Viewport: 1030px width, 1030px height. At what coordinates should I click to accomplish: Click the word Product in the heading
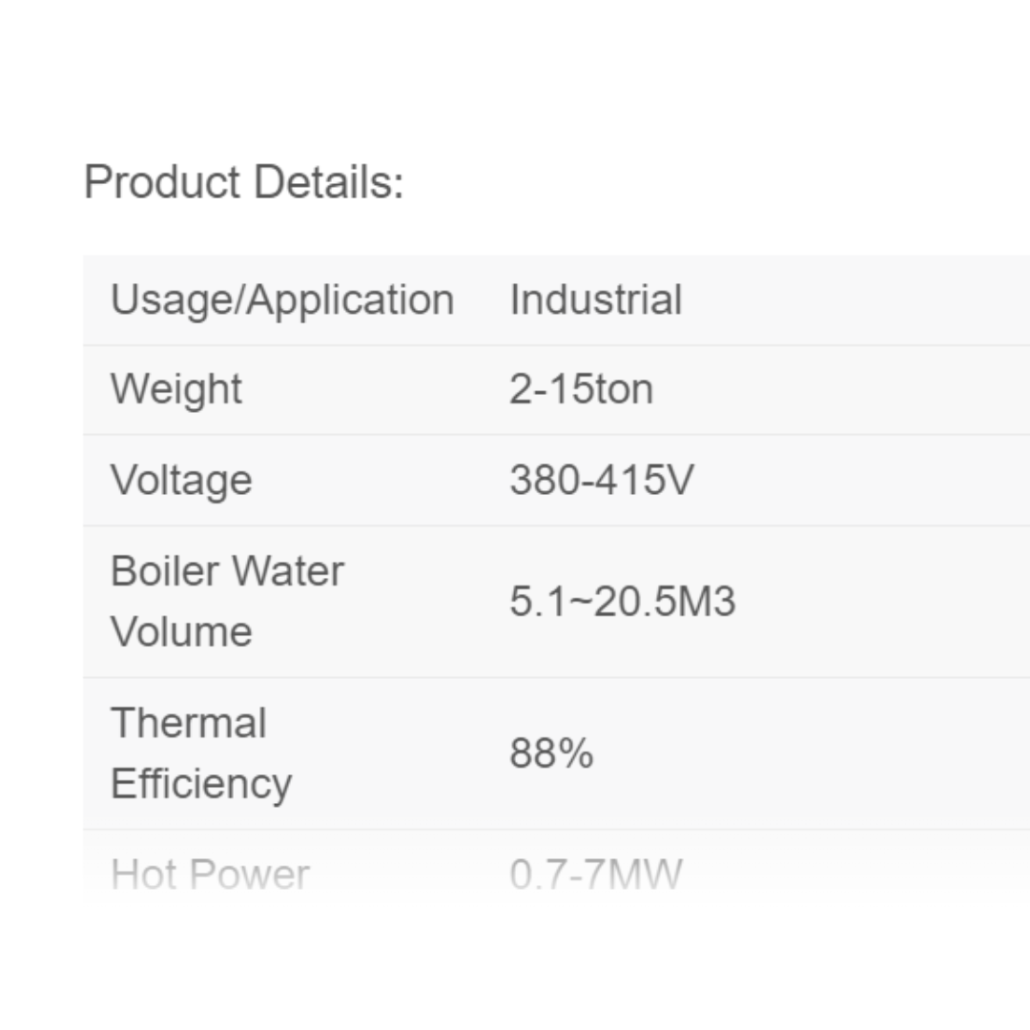point(162,182)
